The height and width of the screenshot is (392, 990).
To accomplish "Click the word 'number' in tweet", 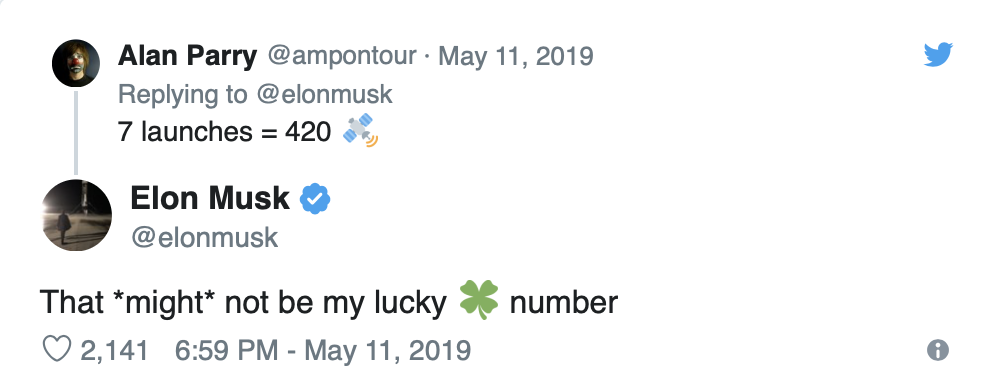I will click(563, 302).
